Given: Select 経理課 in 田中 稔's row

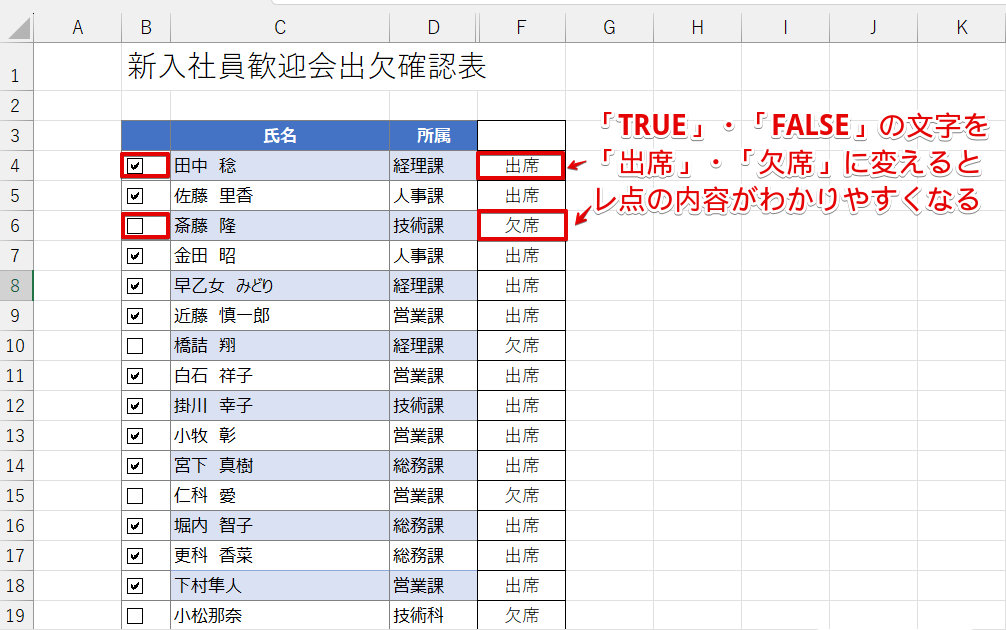Looking at the screenshot, I should pos(434,166).
